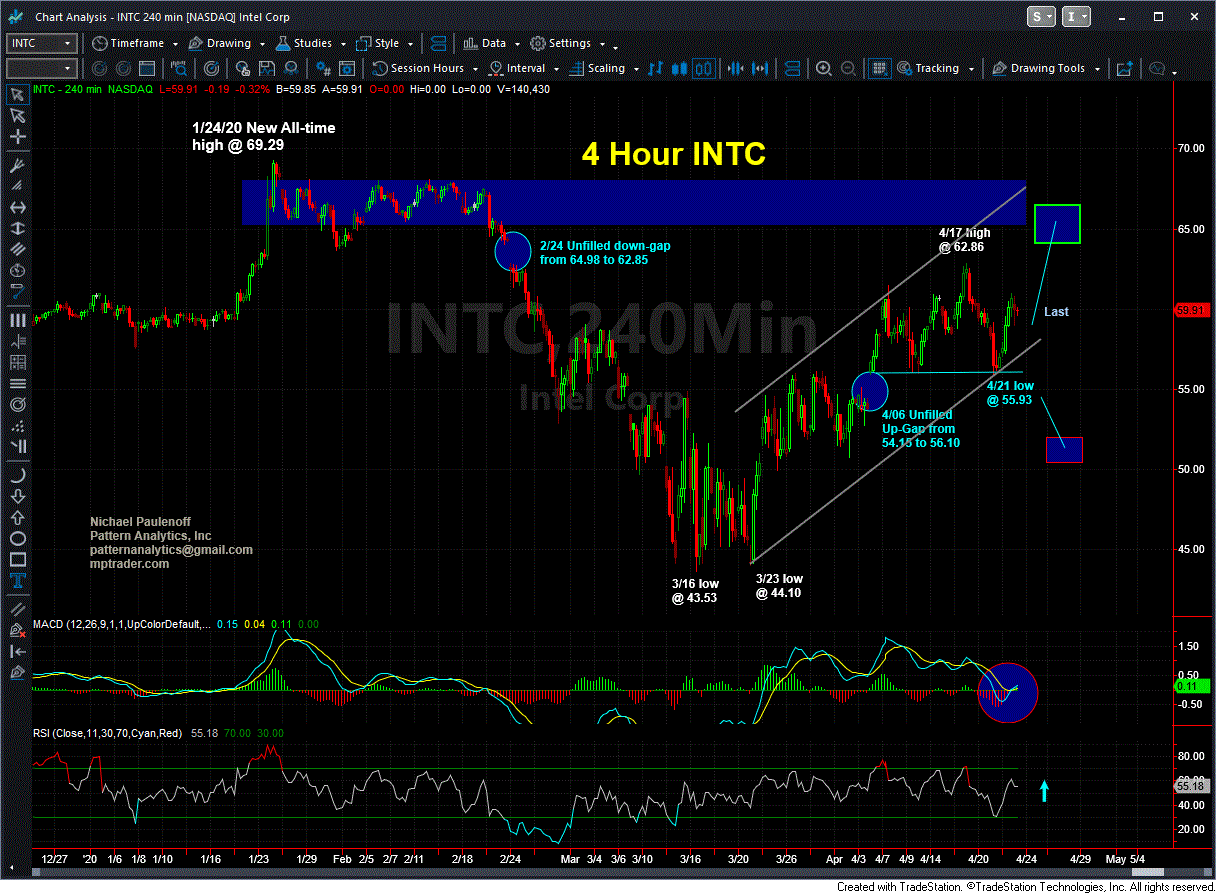Open the INTC symbol dropdown
The width and height of the screenshot is (1216, 893).
point(68,44)
